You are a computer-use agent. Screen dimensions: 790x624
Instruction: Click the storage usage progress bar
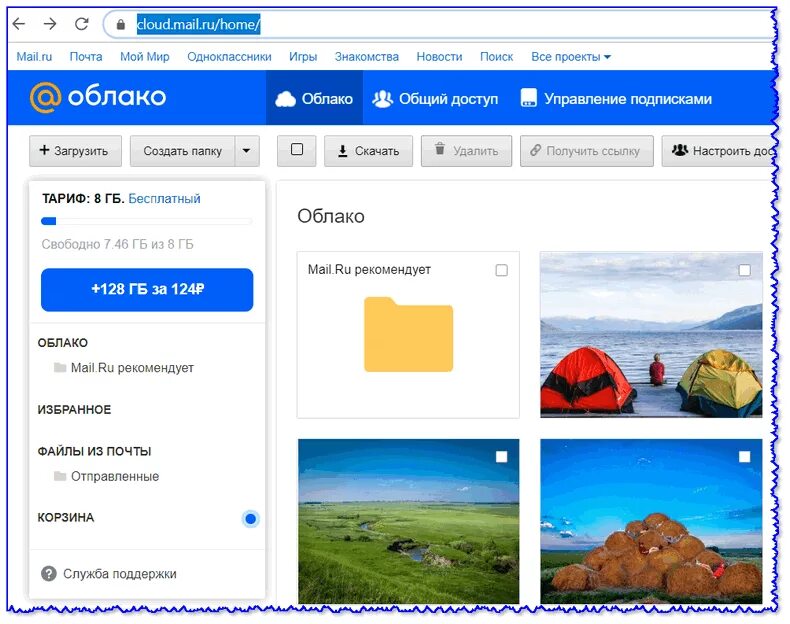tap(146, 221)
